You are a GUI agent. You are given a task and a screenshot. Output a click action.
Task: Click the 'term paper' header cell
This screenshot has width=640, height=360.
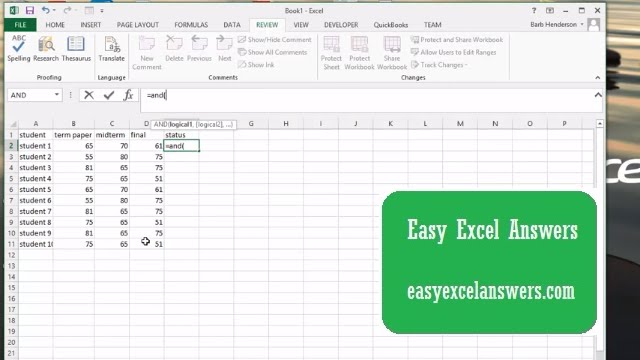coord(73,135)
